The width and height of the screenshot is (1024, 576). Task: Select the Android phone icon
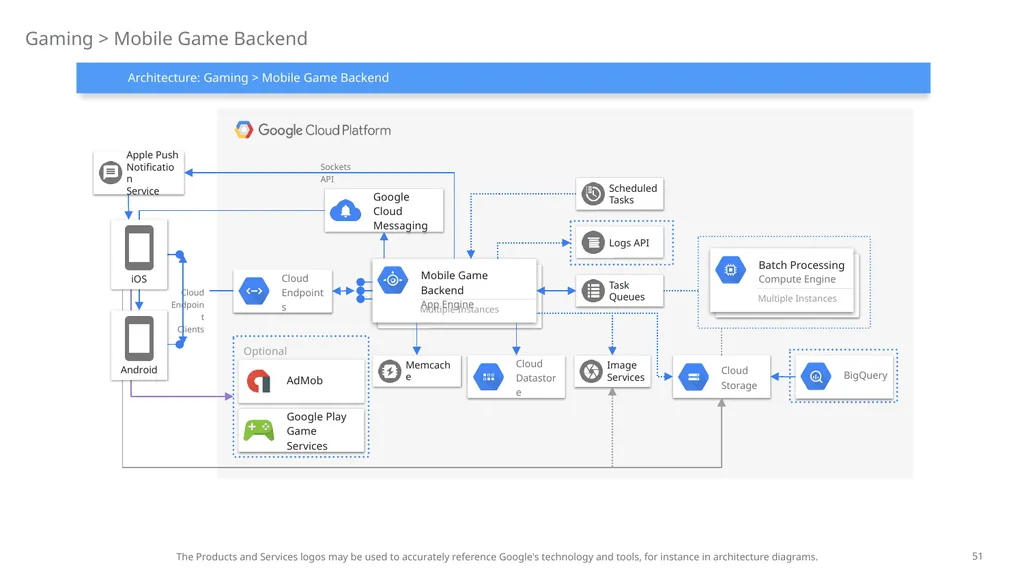(139, 338)
